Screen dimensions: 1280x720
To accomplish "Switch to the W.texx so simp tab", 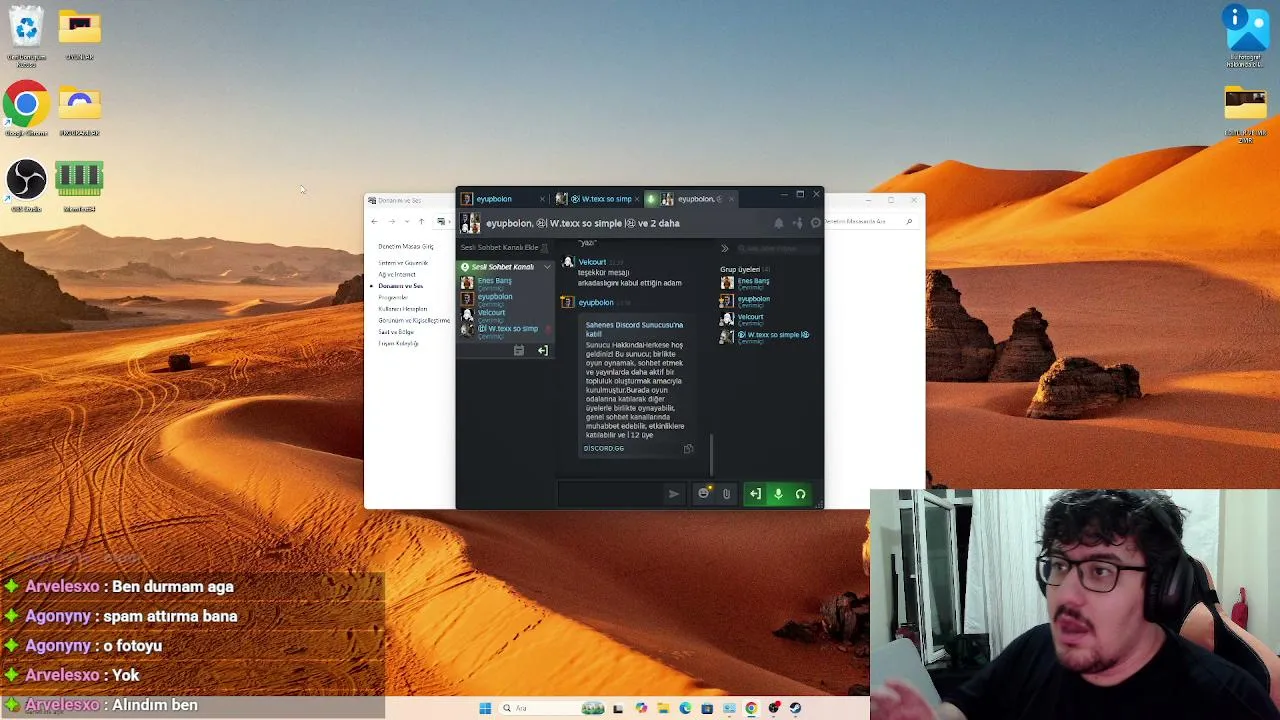I will pos(600,199).
